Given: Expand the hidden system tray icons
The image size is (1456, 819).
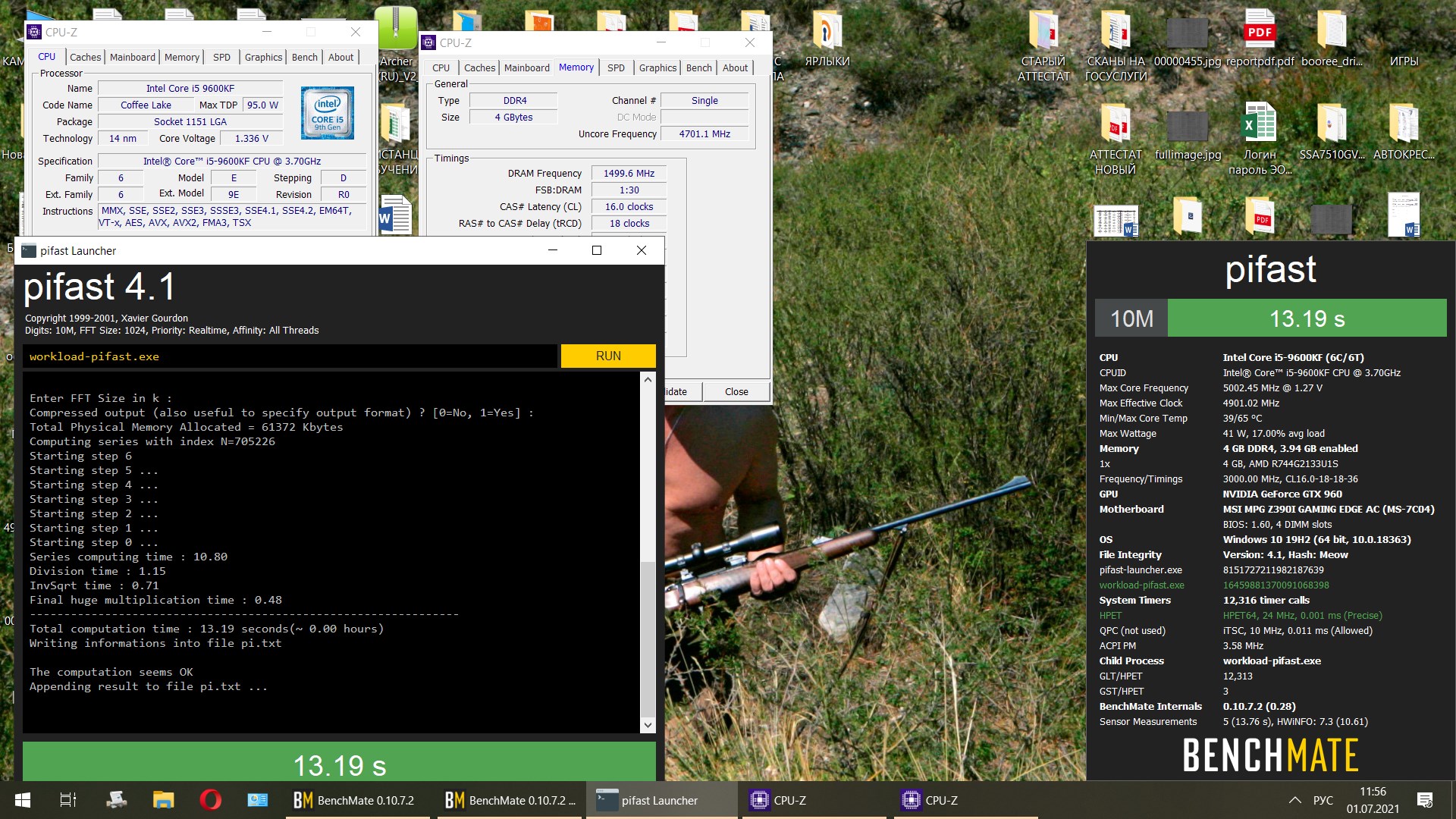Looking at the screenshot, I should [x=1294, y=800].
